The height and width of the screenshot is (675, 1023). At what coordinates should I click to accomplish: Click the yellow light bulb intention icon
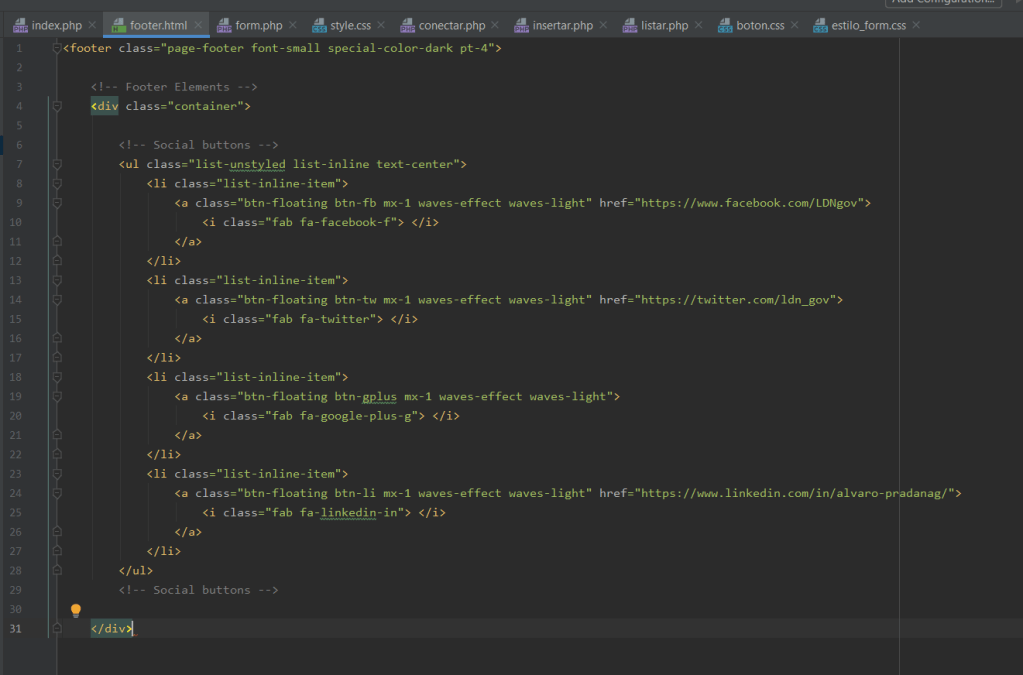[75, 610]
